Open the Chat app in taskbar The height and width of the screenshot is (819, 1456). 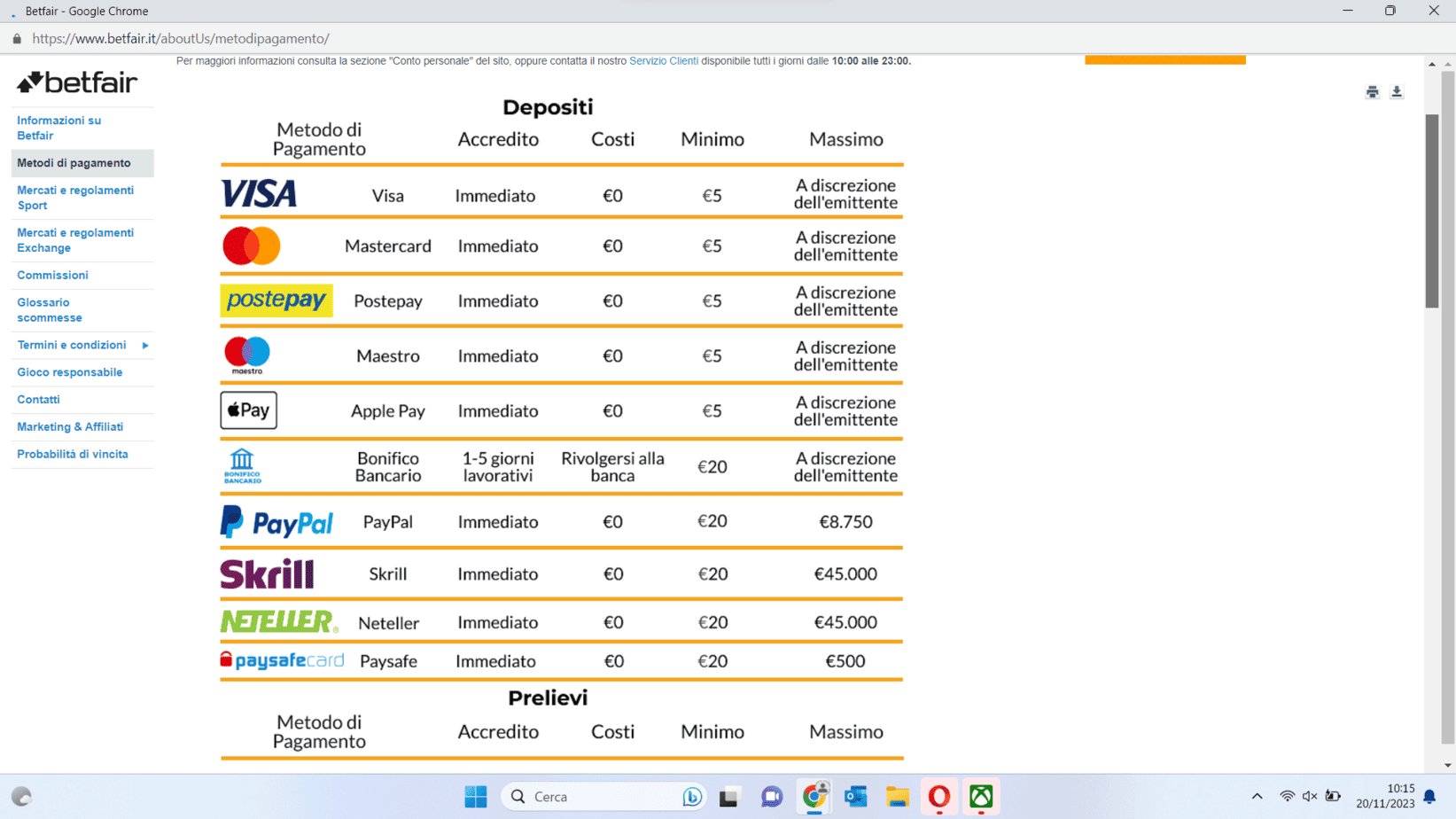(x=771, y=797)
